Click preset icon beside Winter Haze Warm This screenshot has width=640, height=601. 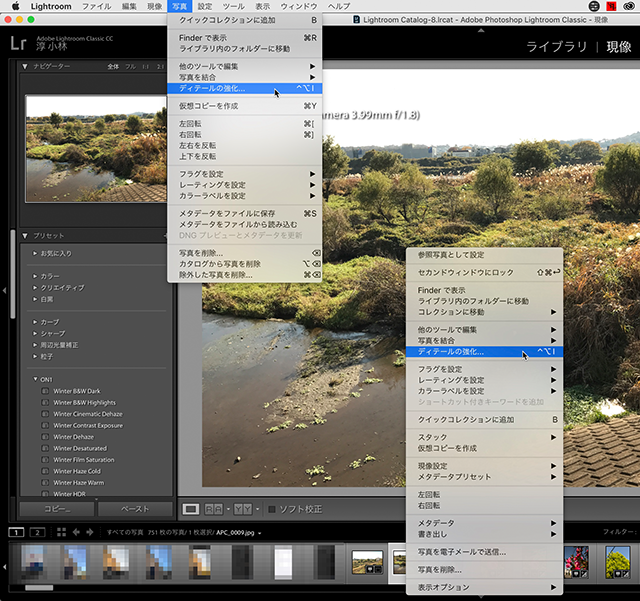(45, 482)
